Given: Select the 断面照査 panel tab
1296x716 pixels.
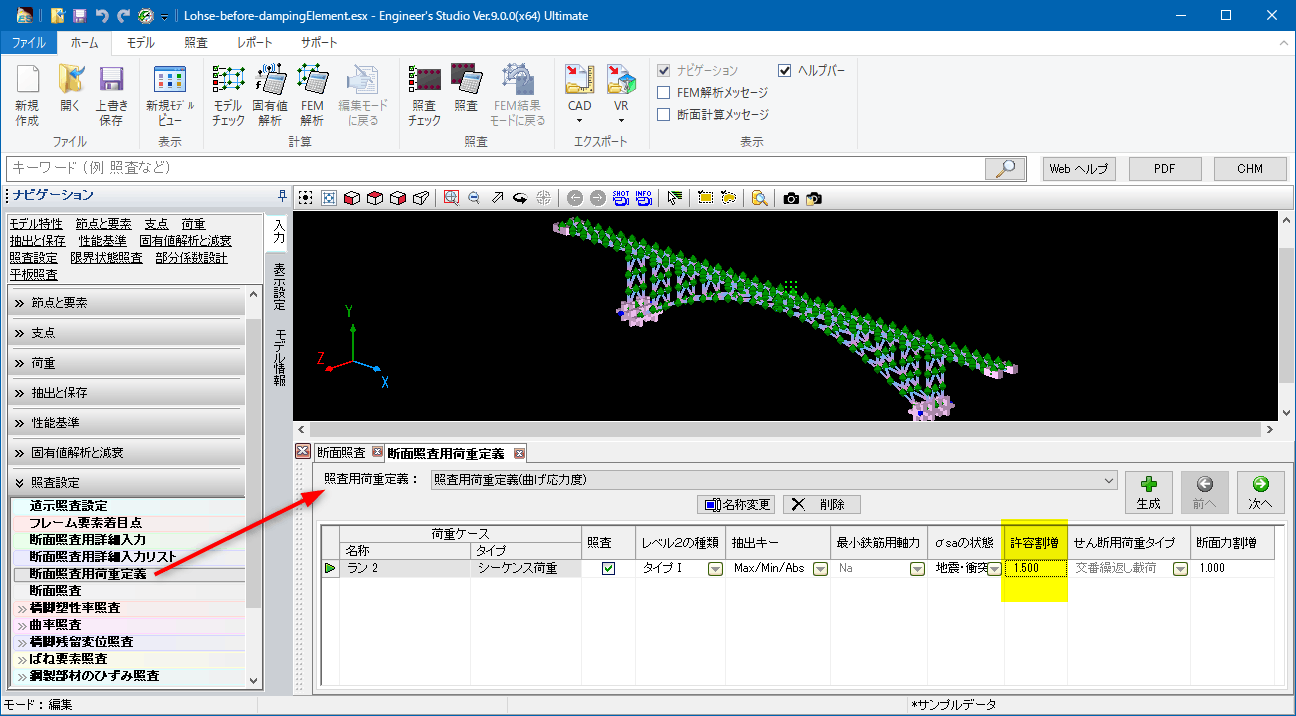Looking at the screenshot, I should click(341, 453).
